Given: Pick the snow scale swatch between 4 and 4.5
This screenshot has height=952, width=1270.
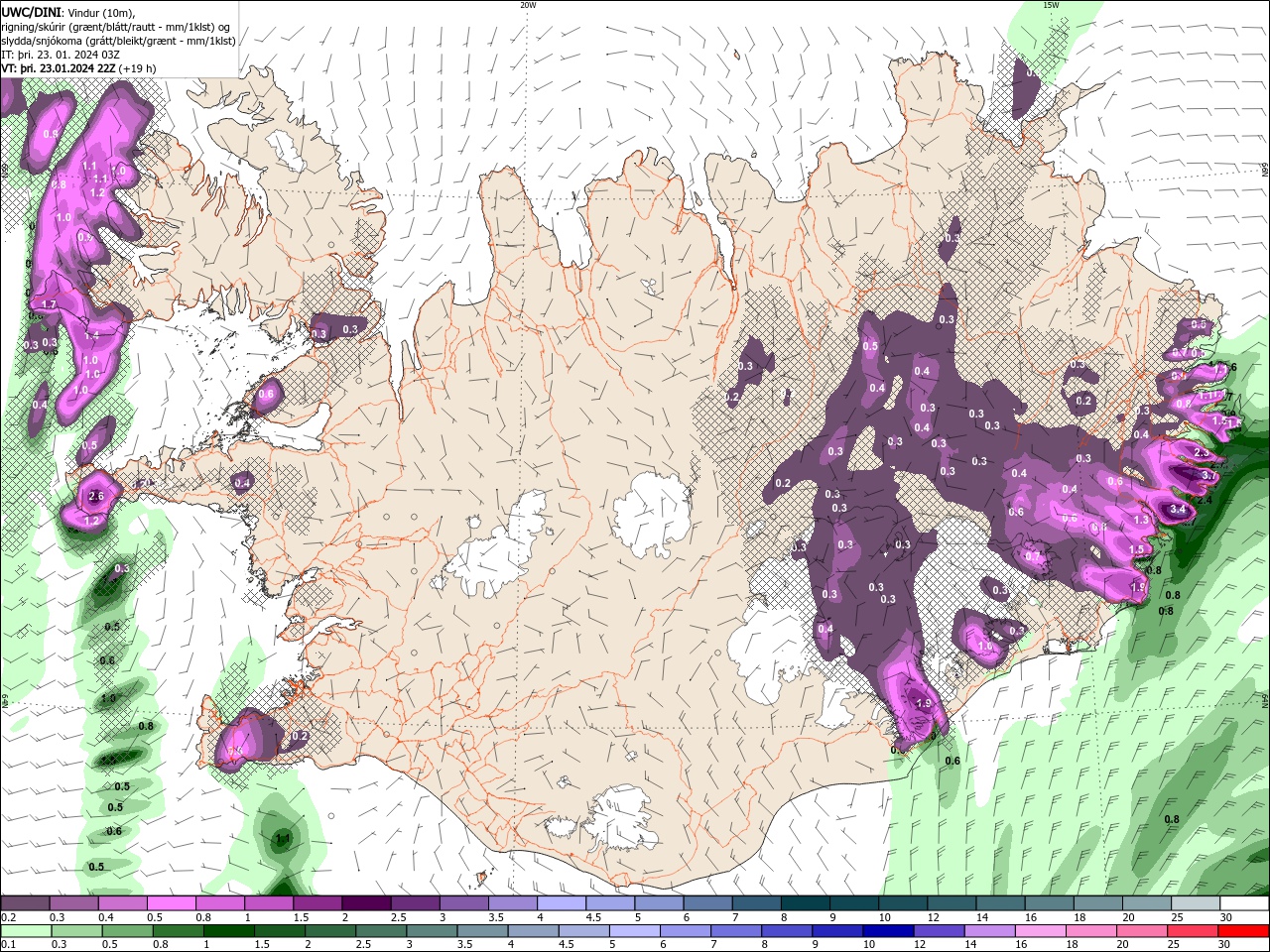Looking at the screenshot, I should click(x=562, y=903).
